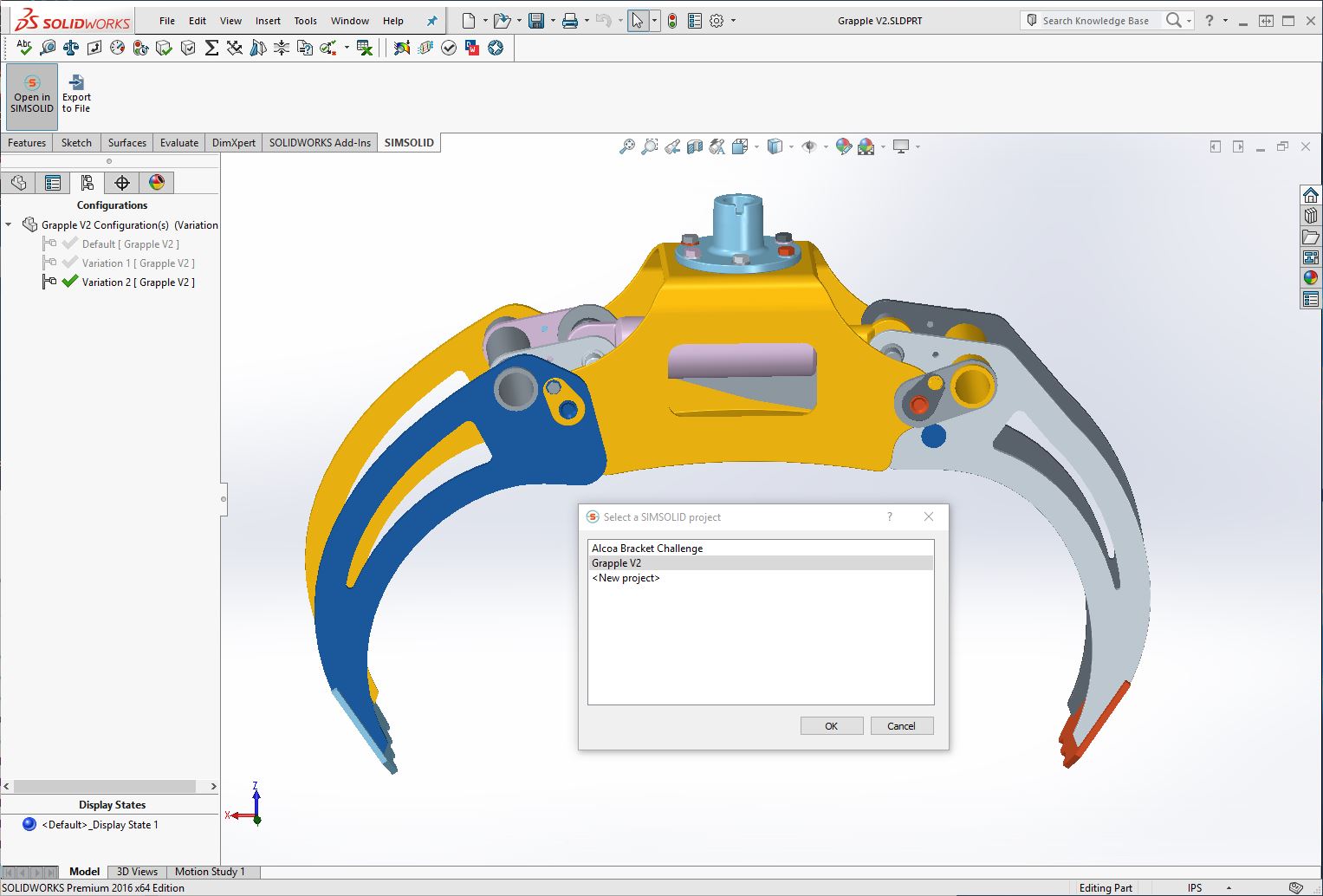This screenshot has height=896, width=1323.
Task: Switch to PropertyManager panel tab
Action: point(53,183)
